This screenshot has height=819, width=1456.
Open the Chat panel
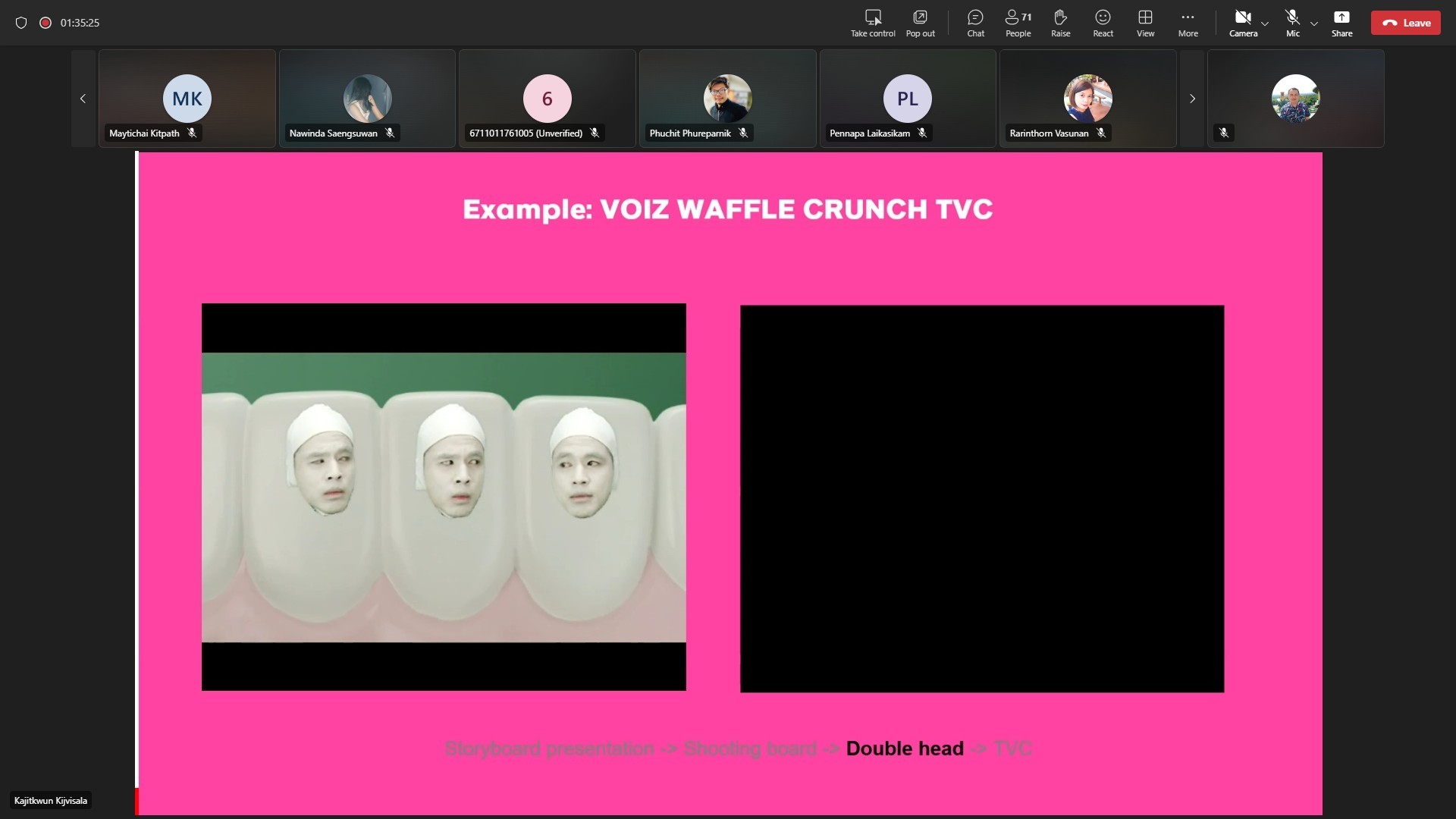(975, 23)
